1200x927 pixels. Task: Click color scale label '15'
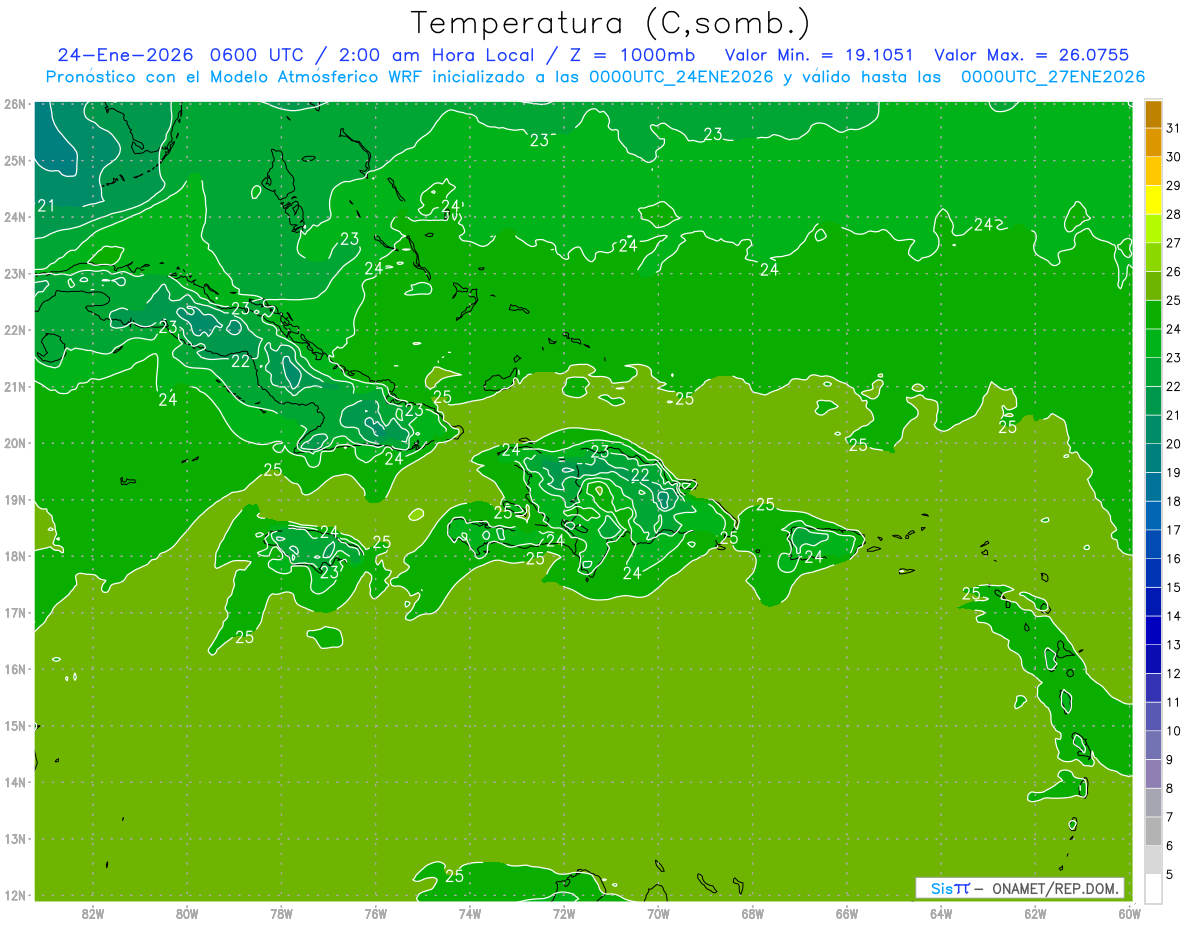1174,587
